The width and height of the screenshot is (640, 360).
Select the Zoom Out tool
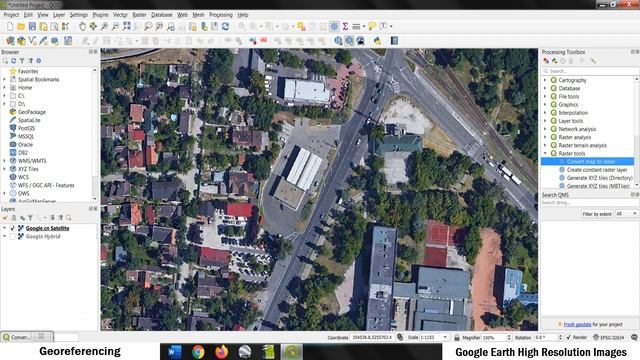tap(116, 27)
